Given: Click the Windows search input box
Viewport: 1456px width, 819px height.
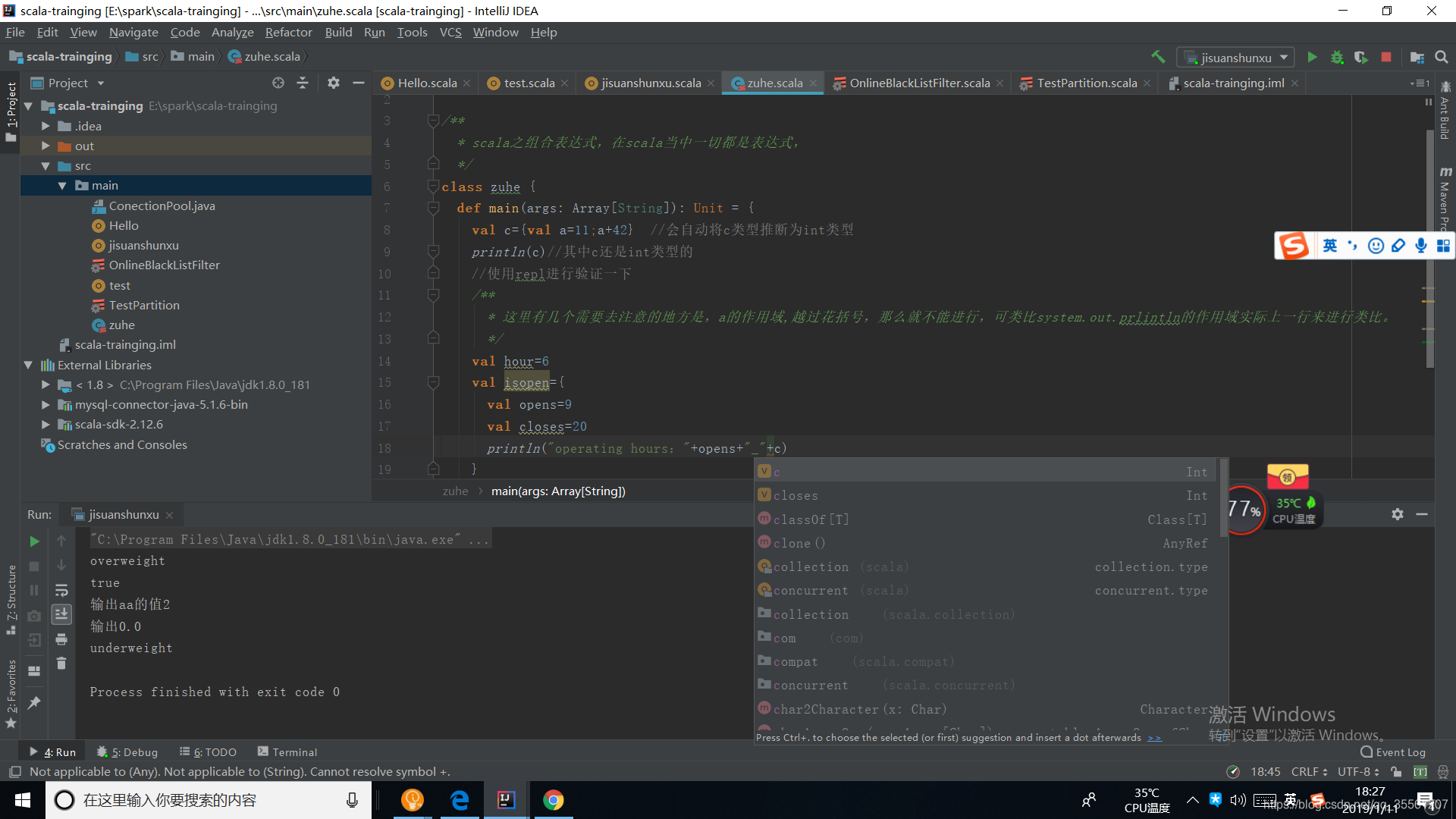Looking at the screenshot, I should point(209,800).
